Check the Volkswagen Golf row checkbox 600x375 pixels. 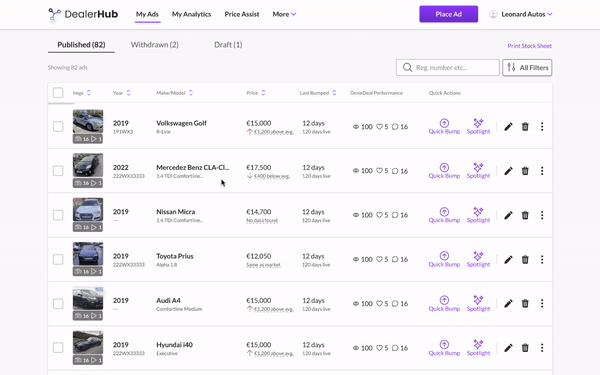(58, 126)
